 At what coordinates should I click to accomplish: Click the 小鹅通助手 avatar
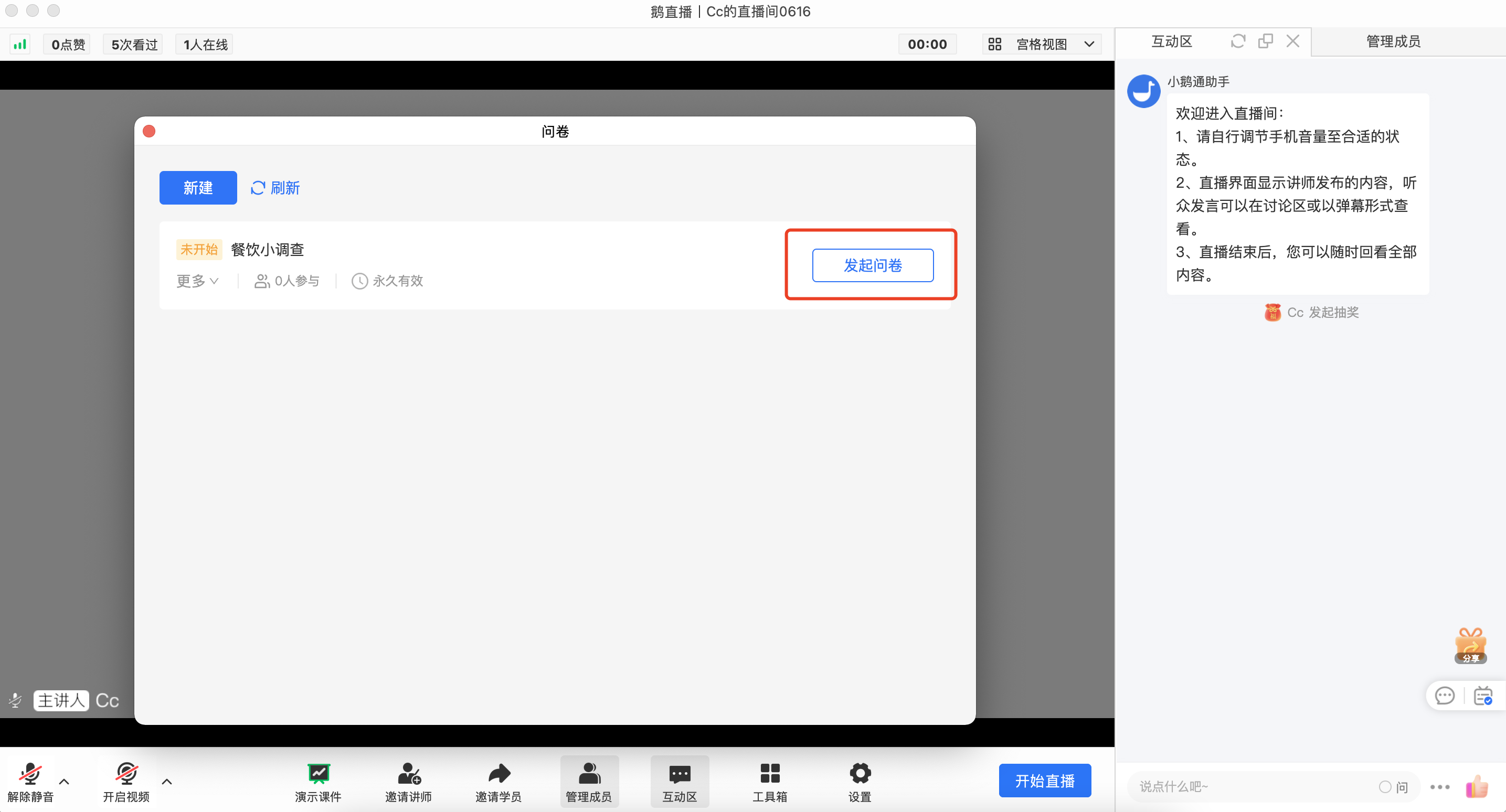[x=1143, y=91]
